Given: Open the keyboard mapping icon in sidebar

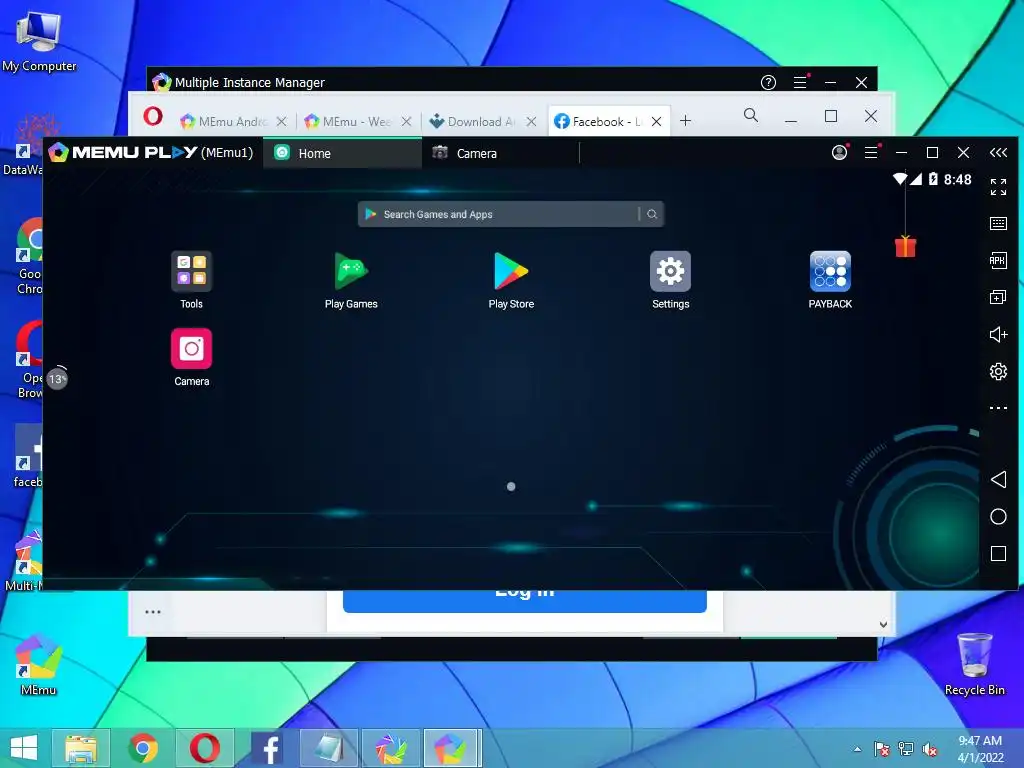Looking at the screenshot, I should pyautogui.click(x=998, y=223).
